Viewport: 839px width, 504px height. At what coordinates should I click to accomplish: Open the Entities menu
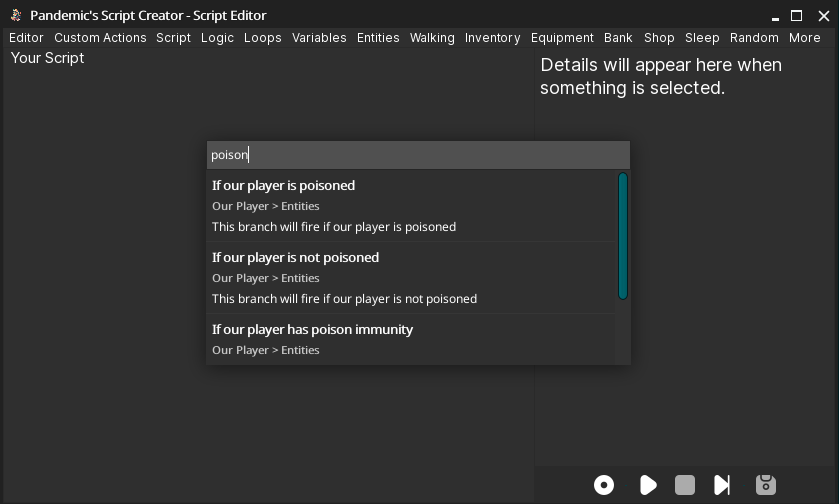pyautogui.click(x=378, y=38)
